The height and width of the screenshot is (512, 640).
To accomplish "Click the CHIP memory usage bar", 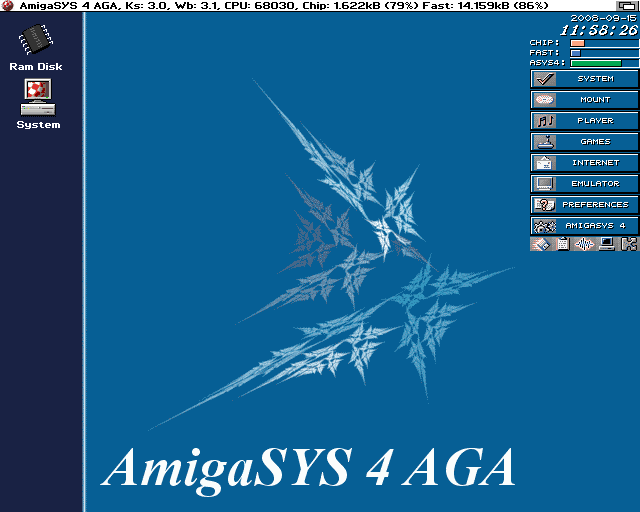I will (x=603, y=43).
